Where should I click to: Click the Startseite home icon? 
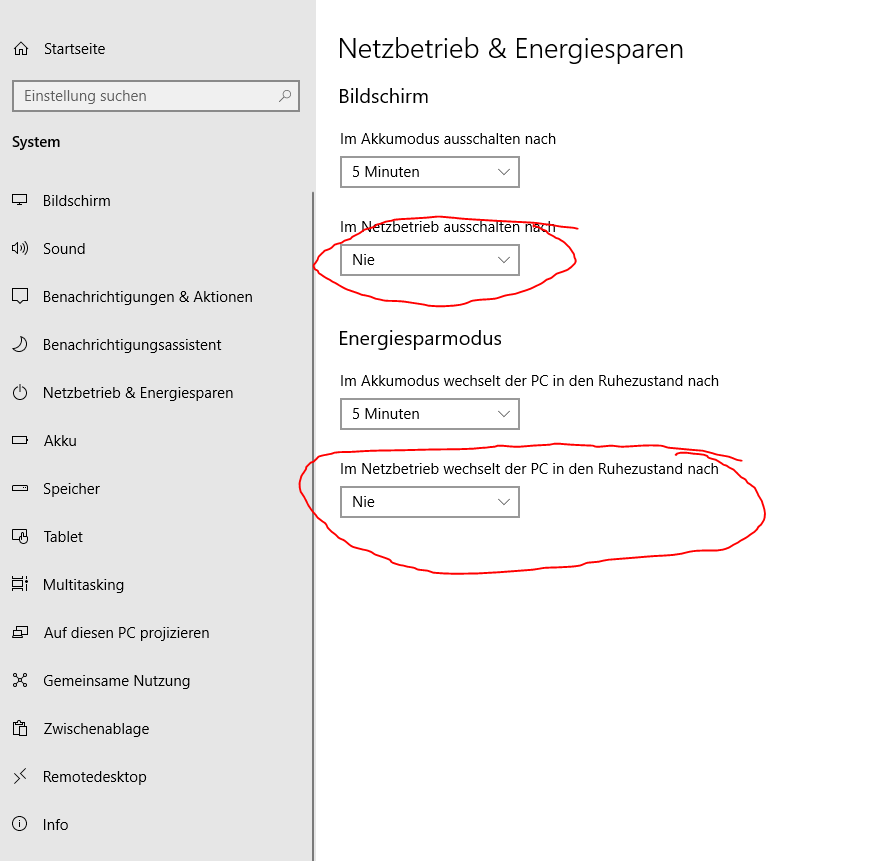tap(21, 49)
